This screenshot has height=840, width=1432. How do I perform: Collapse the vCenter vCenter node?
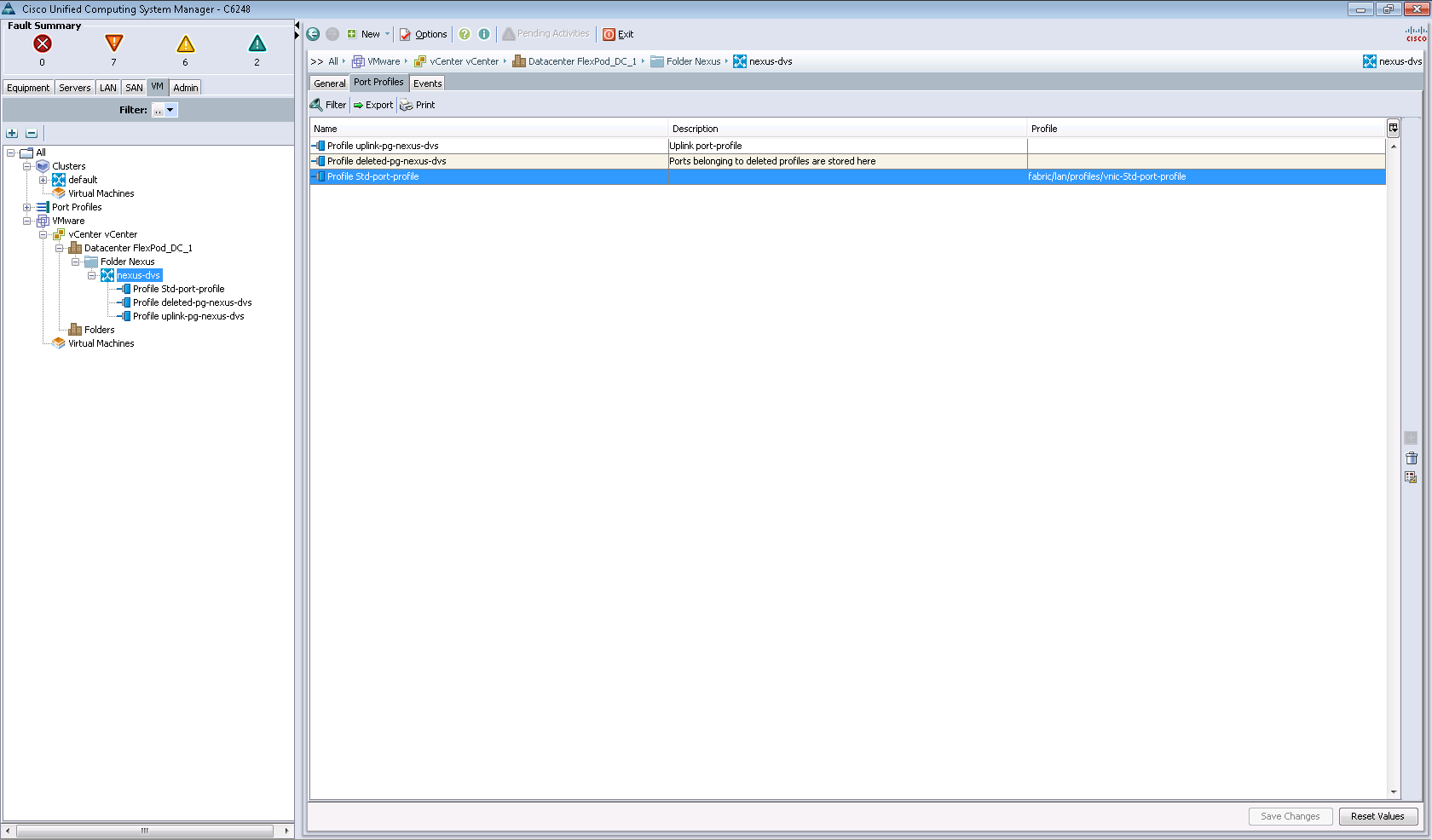coord(43,234)
